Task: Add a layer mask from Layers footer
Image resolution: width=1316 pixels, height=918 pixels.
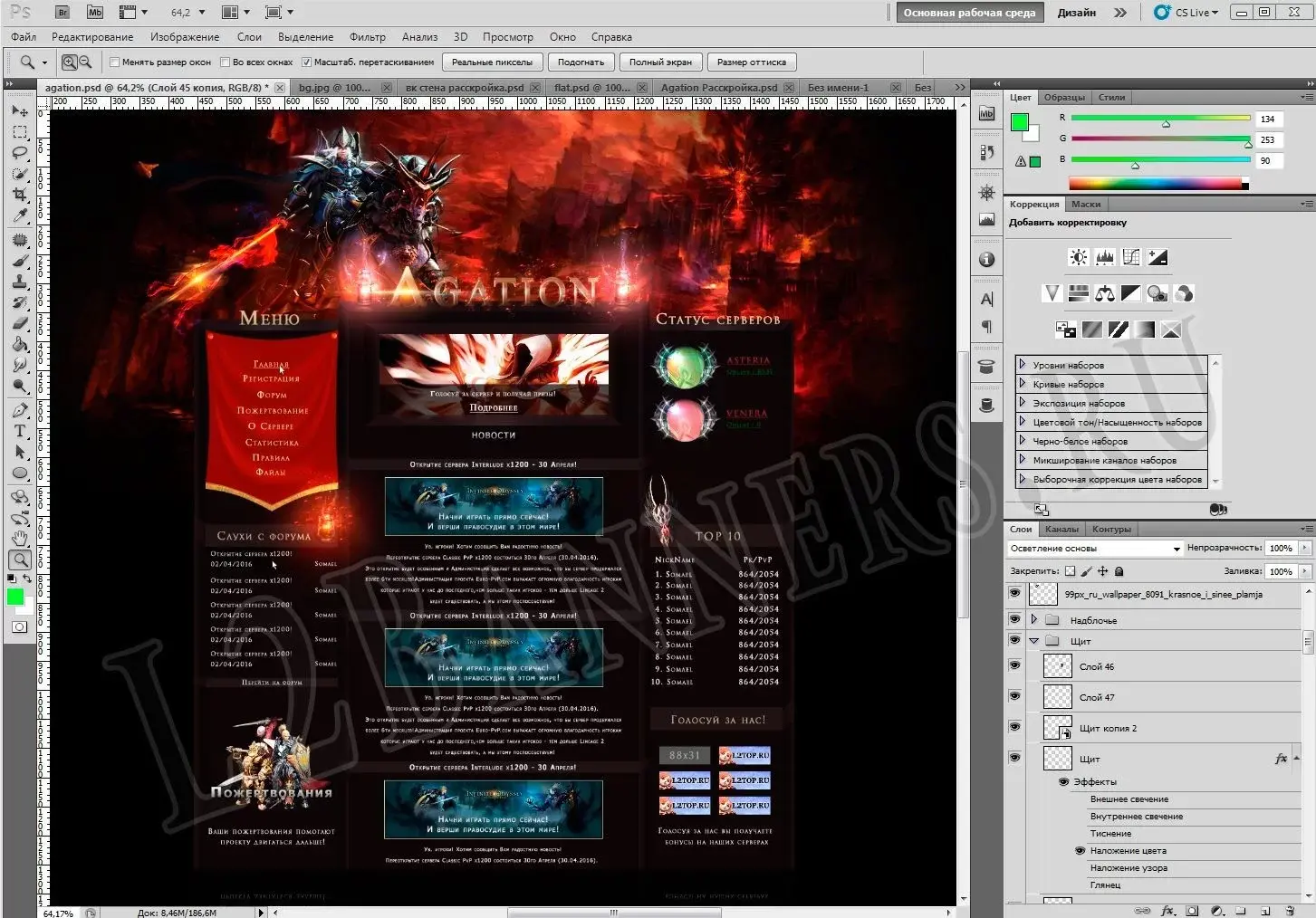Action: (x=1193, y=911)
